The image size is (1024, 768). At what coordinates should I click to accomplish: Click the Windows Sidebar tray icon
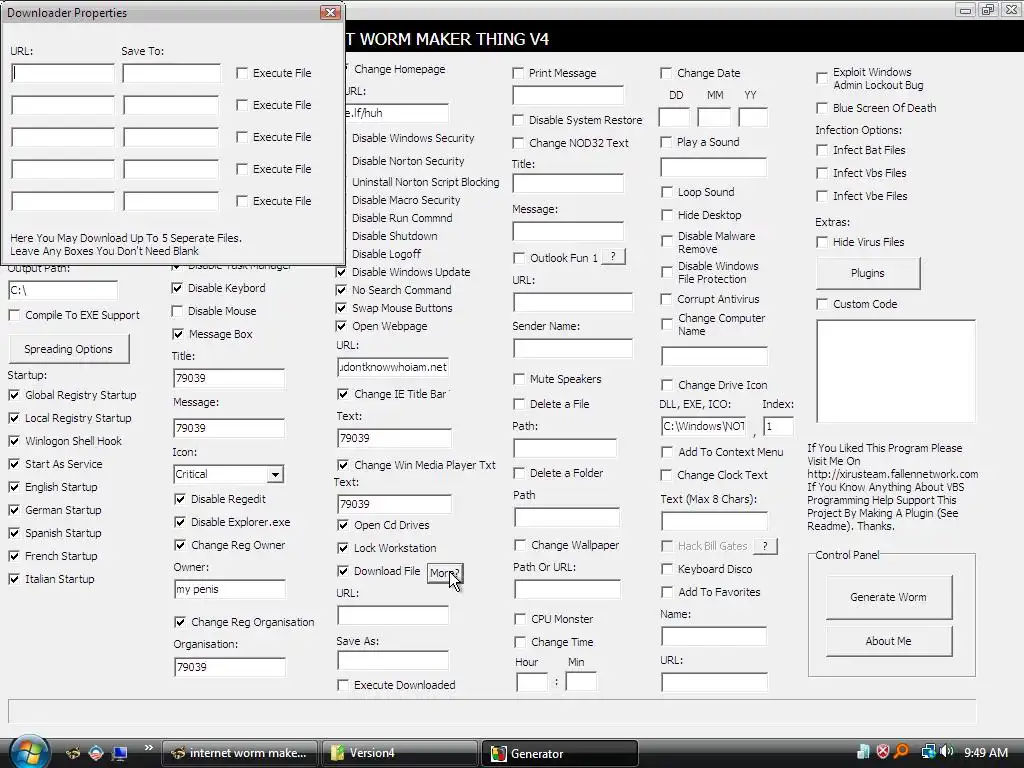[863, 752]
